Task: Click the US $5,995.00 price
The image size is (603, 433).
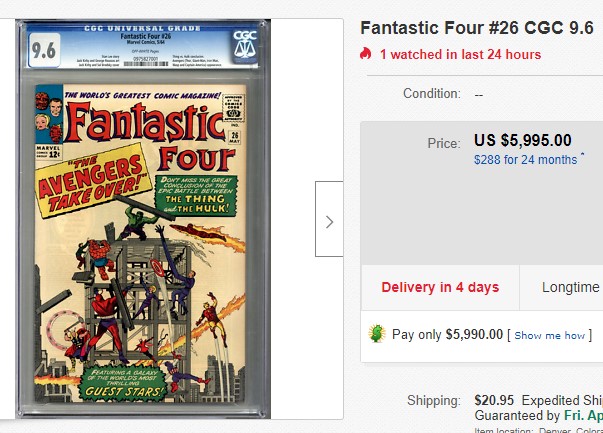Action: point(523,140)
